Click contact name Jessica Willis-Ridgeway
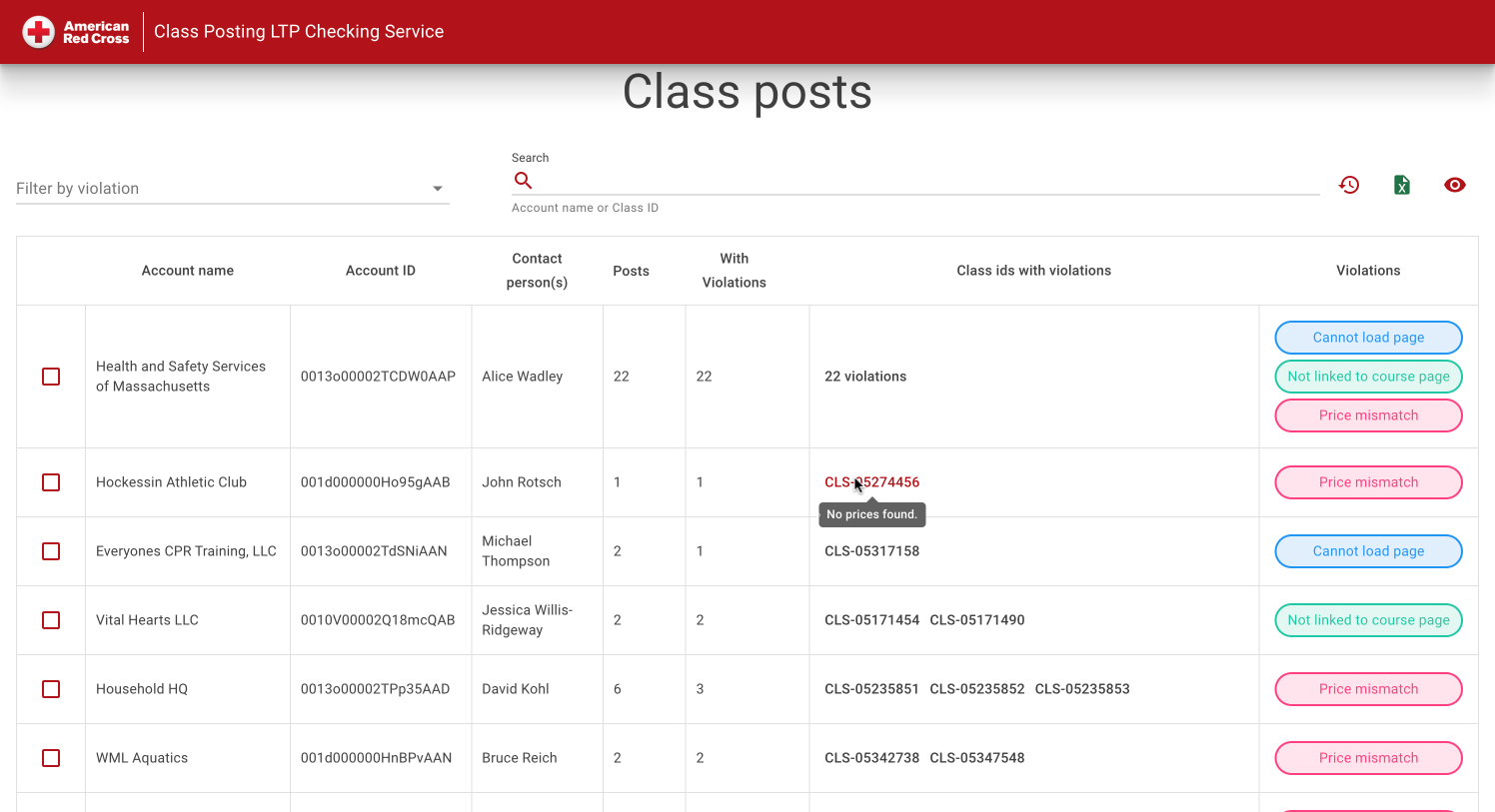The width and height of the screenshot is (1495, 812). 528,620
